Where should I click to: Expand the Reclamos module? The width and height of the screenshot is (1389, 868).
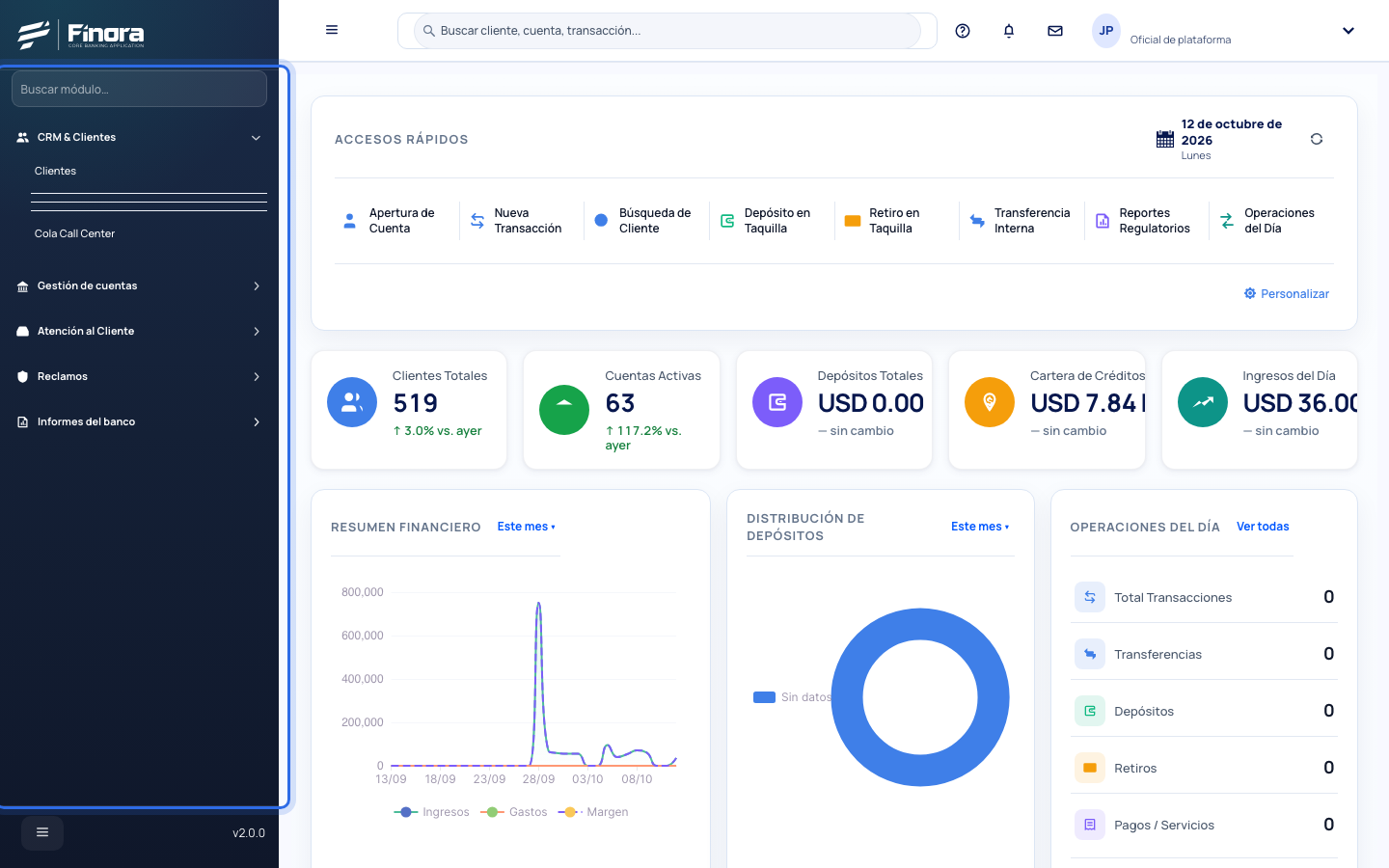click(139, 376)
